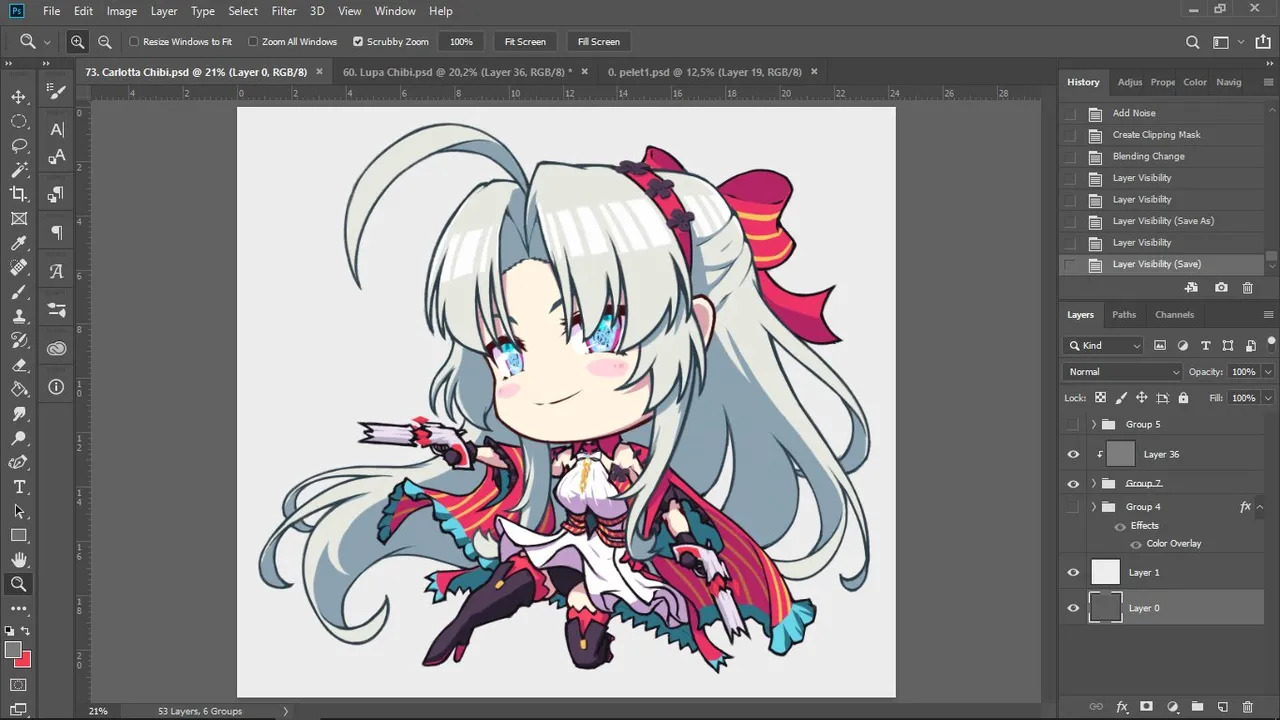This screenshot has width=1280, height=720.
Task: Hide Group 7 visibility eye
Action: tap(1073, 483)
